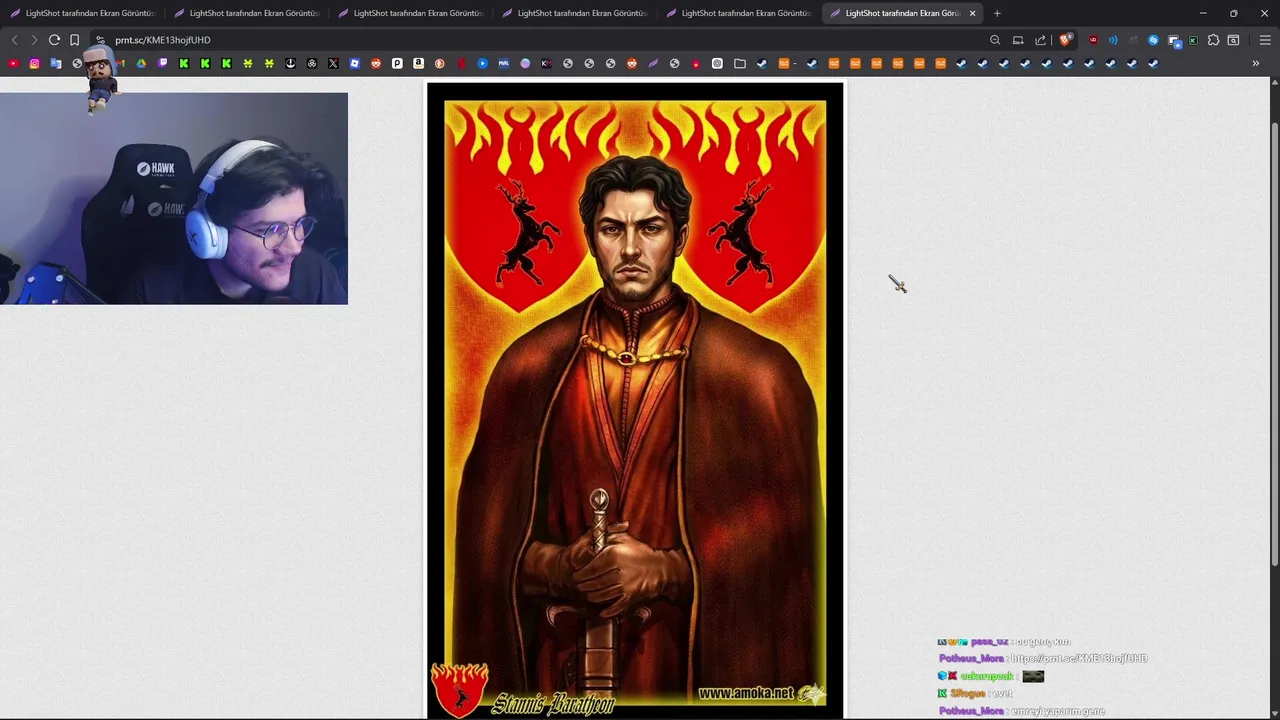Click the share page icon in toolbar
1280x720 pixels.
tap(1040, 40)
